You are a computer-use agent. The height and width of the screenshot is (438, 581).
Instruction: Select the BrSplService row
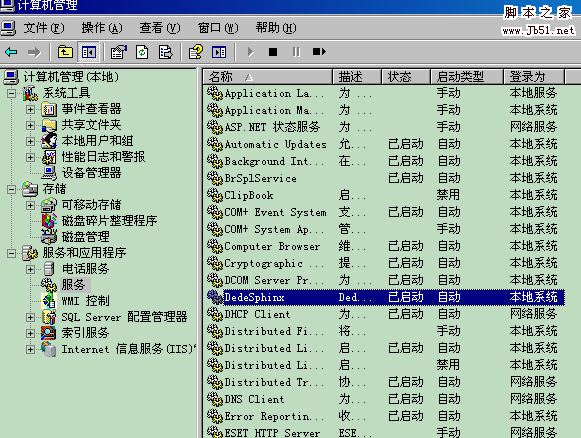(x=385, y=178)
